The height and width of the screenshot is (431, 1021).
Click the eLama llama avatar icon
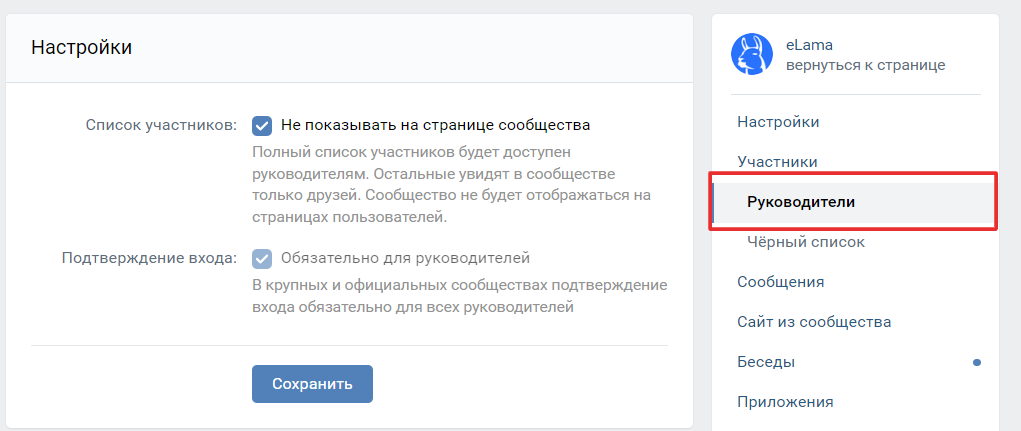pos(752,55)
